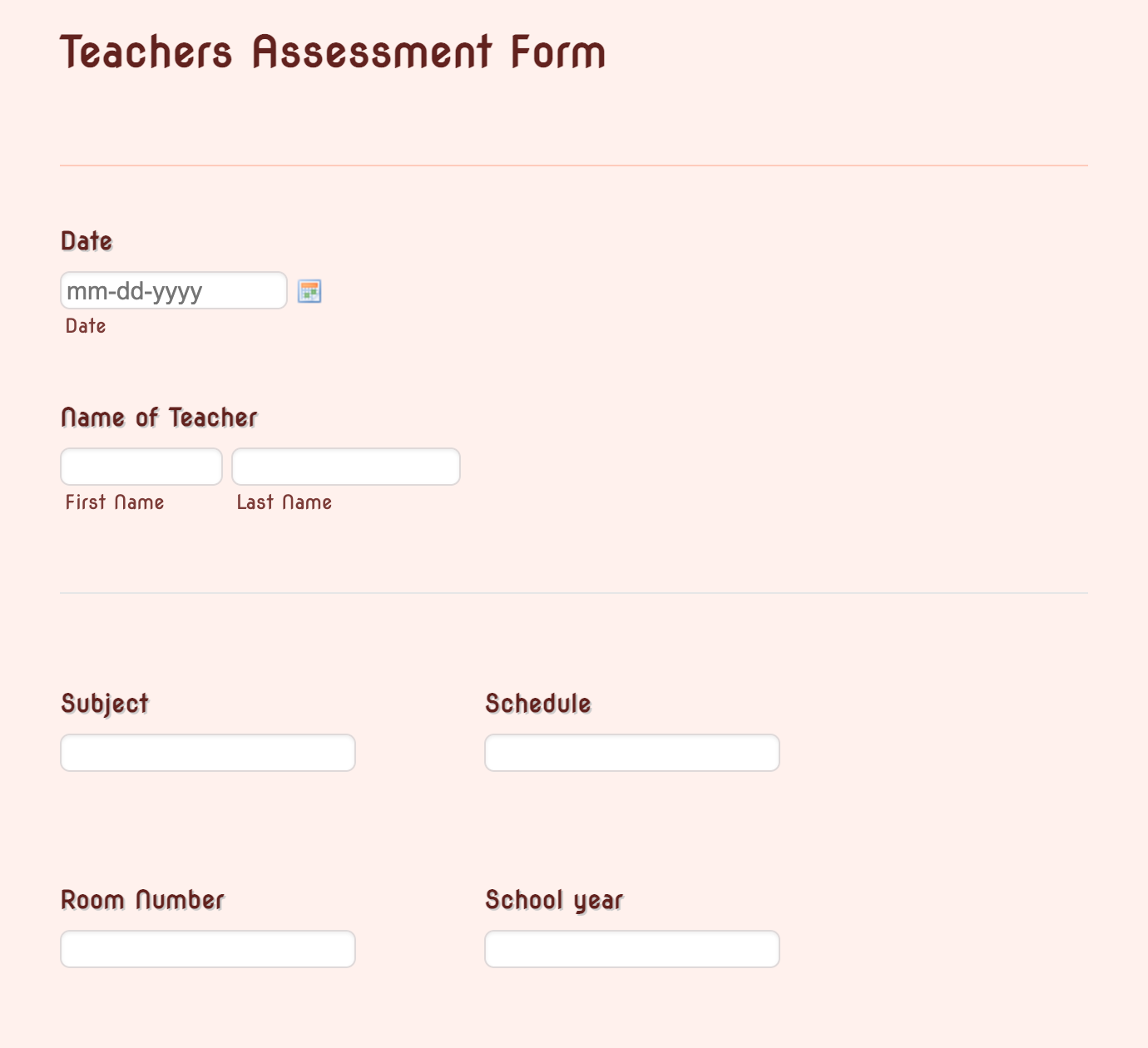
Task: Click the Teachers Assessment Form heading
Action: coord(333,52)
